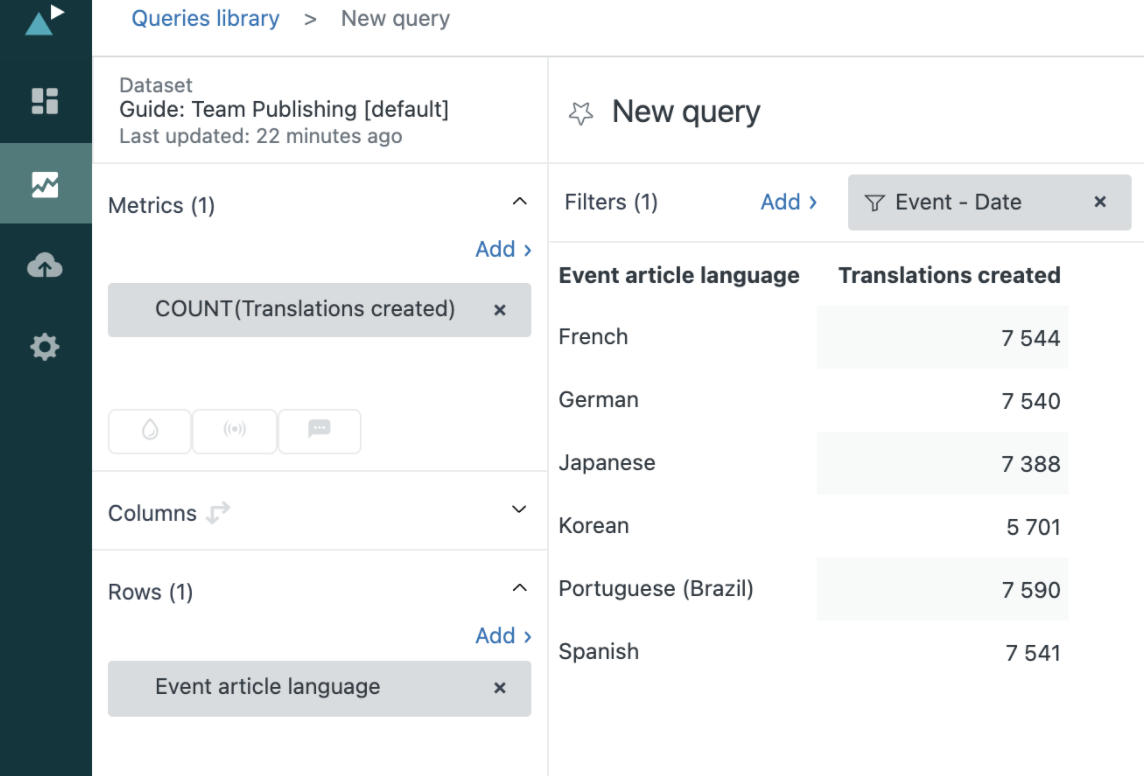Click the New query breadcrumb text

coord(395,18)
